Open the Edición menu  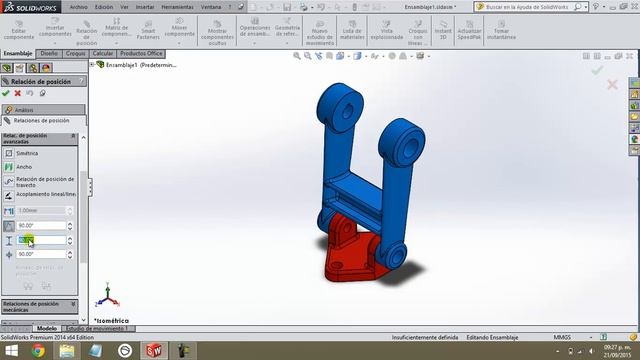(104, 7)
